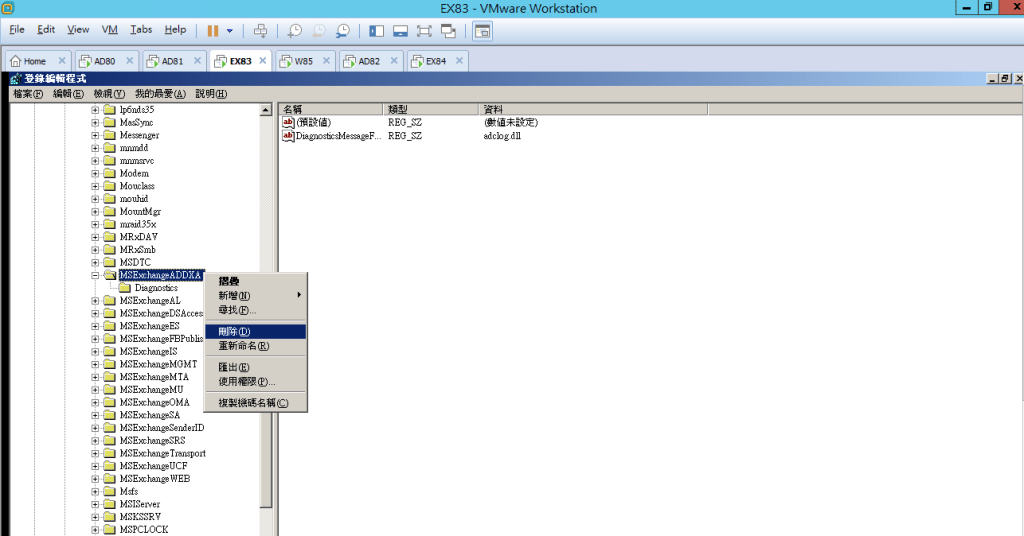The height and width of the screenshot is (536, 1024).
Task: Click the VMware pause button icon
Action: 213,30
